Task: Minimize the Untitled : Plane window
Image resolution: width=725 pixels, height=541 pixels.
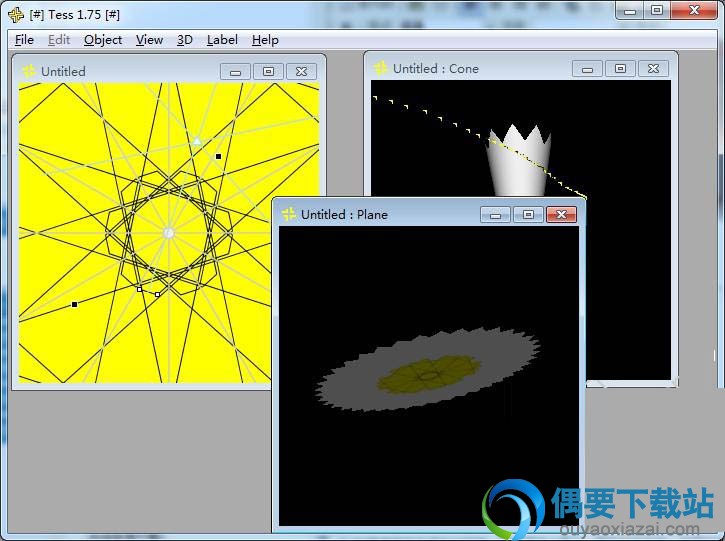Action: [x=495, y=215]
